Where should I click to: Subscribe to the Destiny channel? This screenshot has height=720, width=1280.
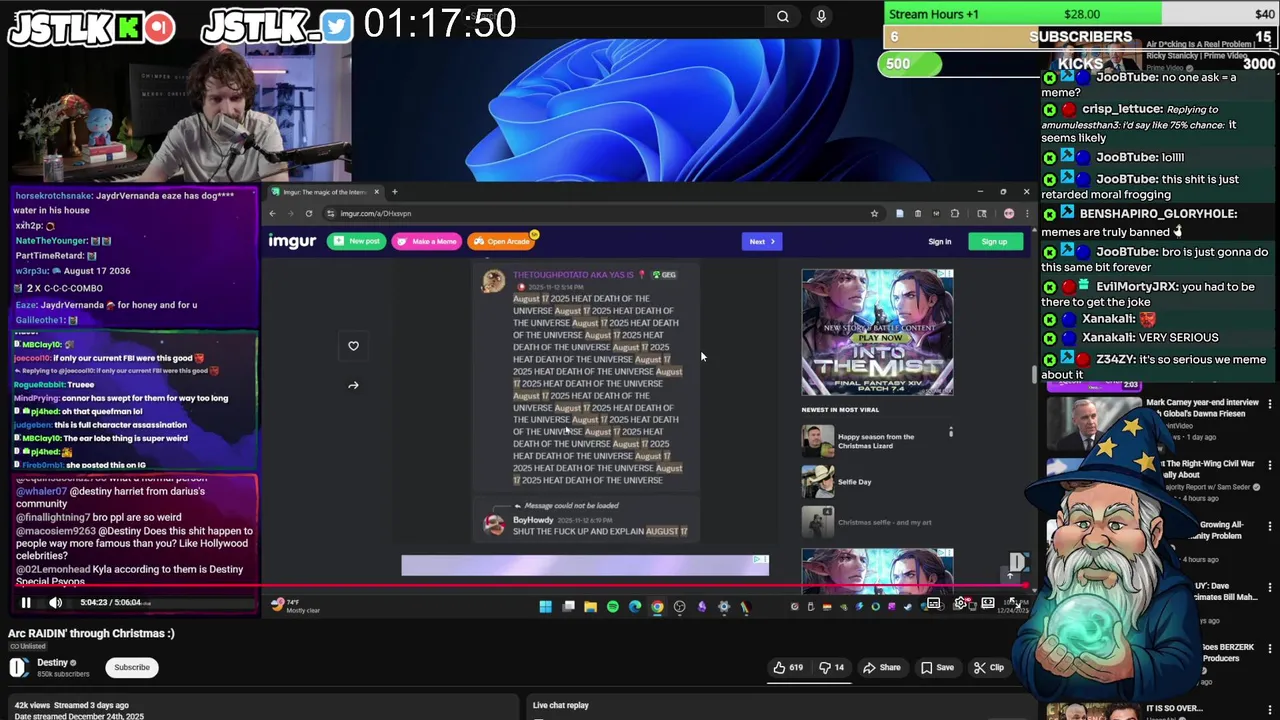pyautogui.click(x=132, y=667)
